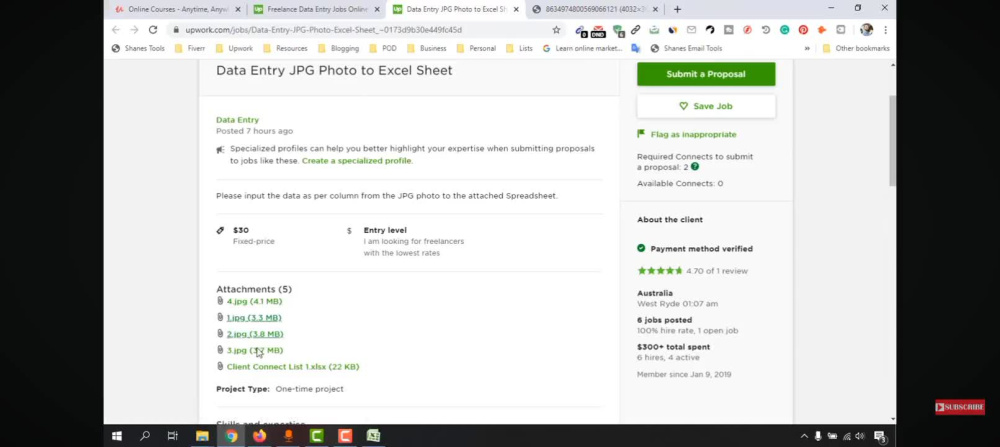This screenshot has height=447, width=1000.
Task: Show hidden bookmarks with the double chevron
Action: (x=807, y=48)
